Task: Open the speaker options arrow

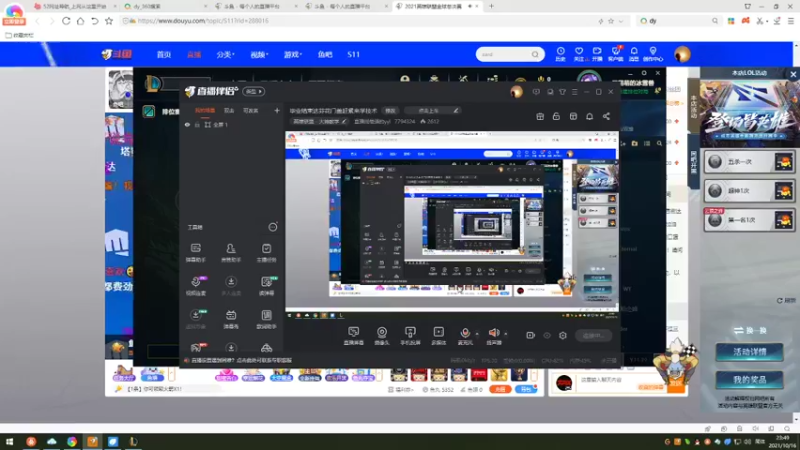Action: click(506, 334)
